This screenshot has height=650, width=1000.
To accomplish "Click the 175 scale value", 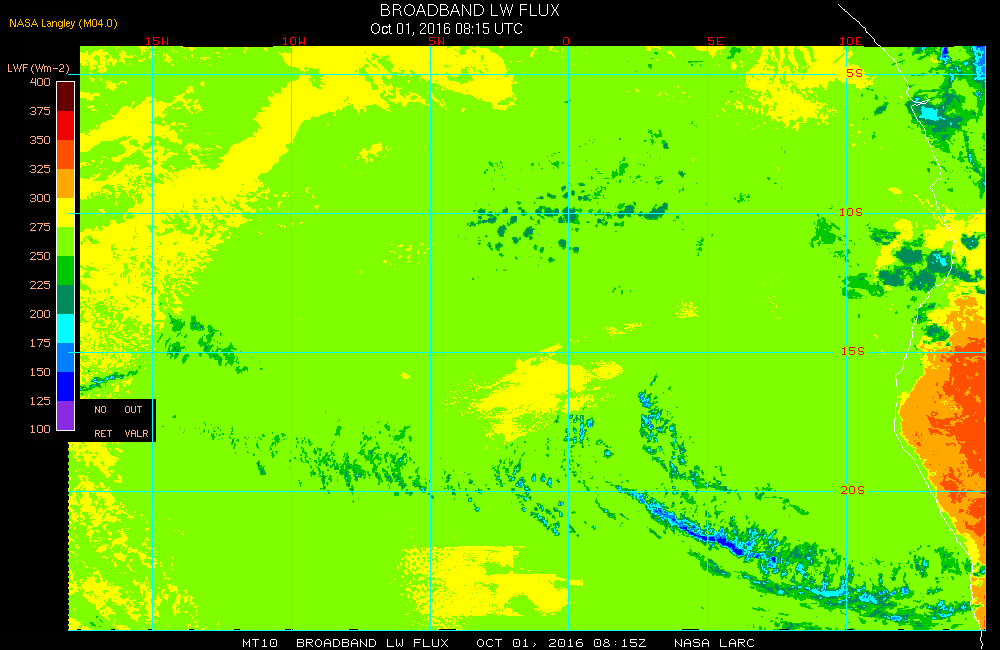I will click(40, 343).
